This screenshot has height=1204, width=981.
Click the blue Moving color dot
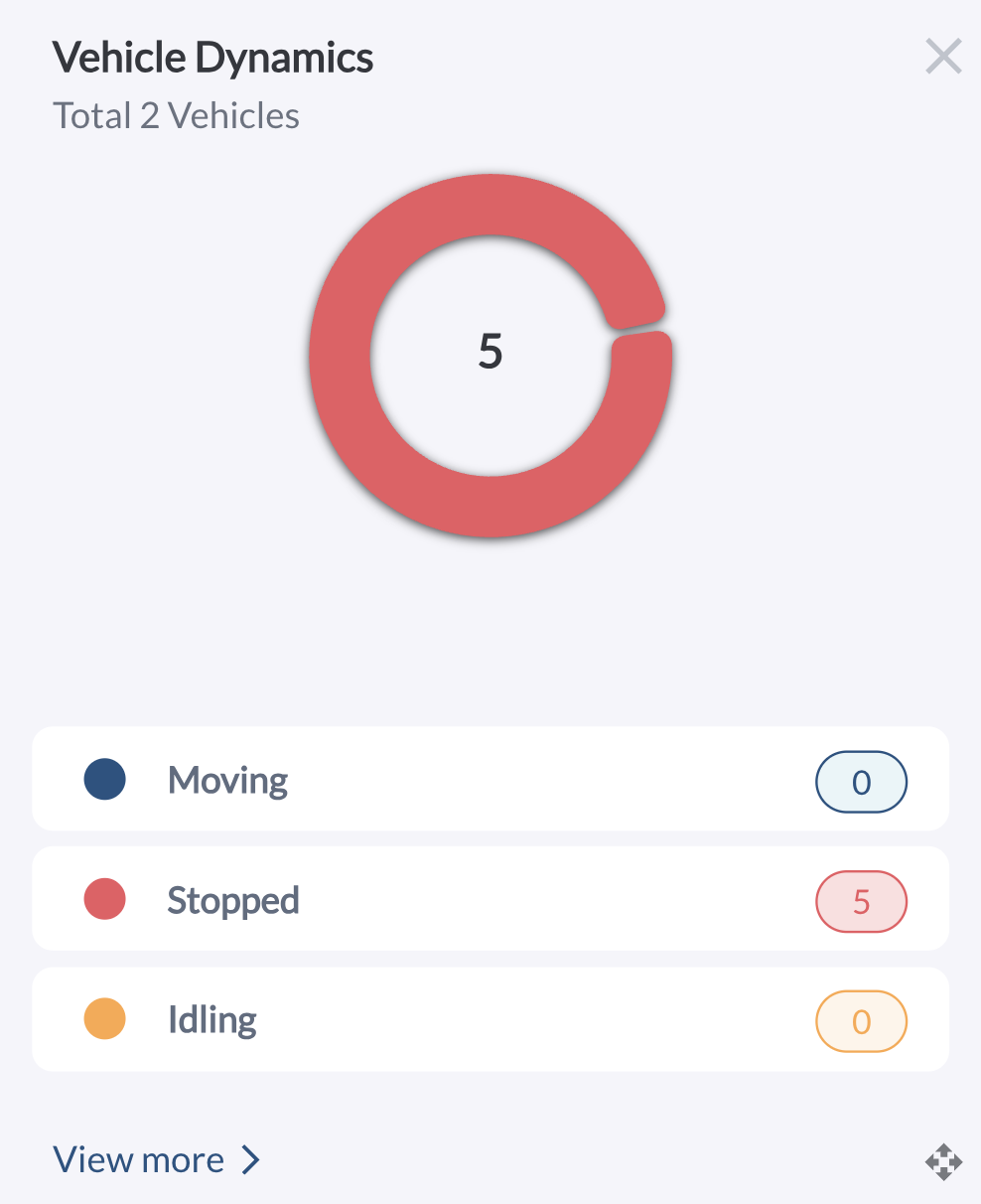104,780
